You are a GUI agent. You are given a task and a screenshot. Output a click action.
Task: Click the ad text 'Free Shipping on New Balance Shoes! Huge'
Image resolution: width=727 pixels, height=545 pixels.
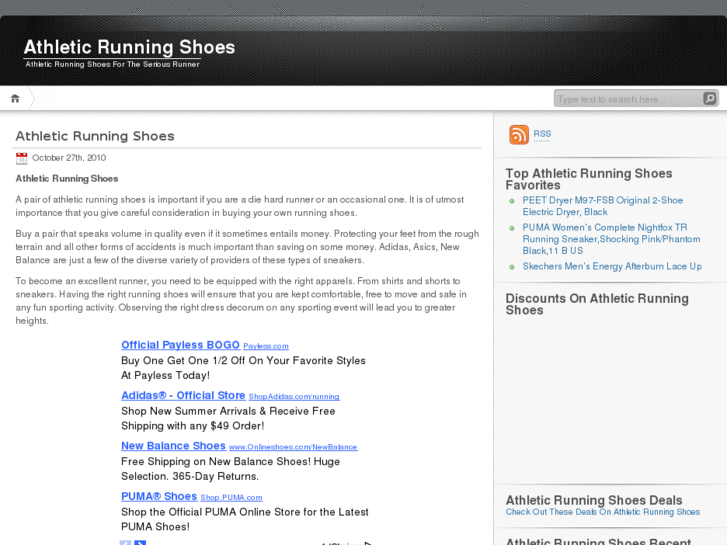click(230, 462)
